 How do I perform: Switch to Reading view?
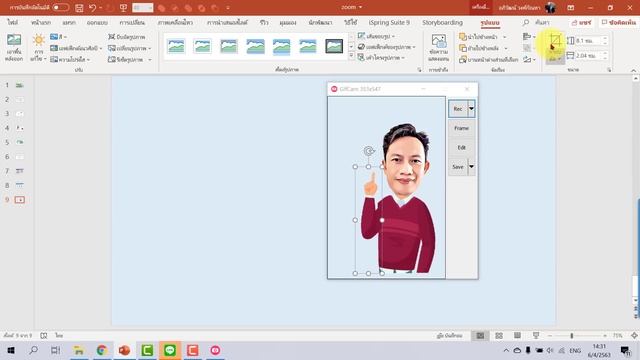click(517, 336)
